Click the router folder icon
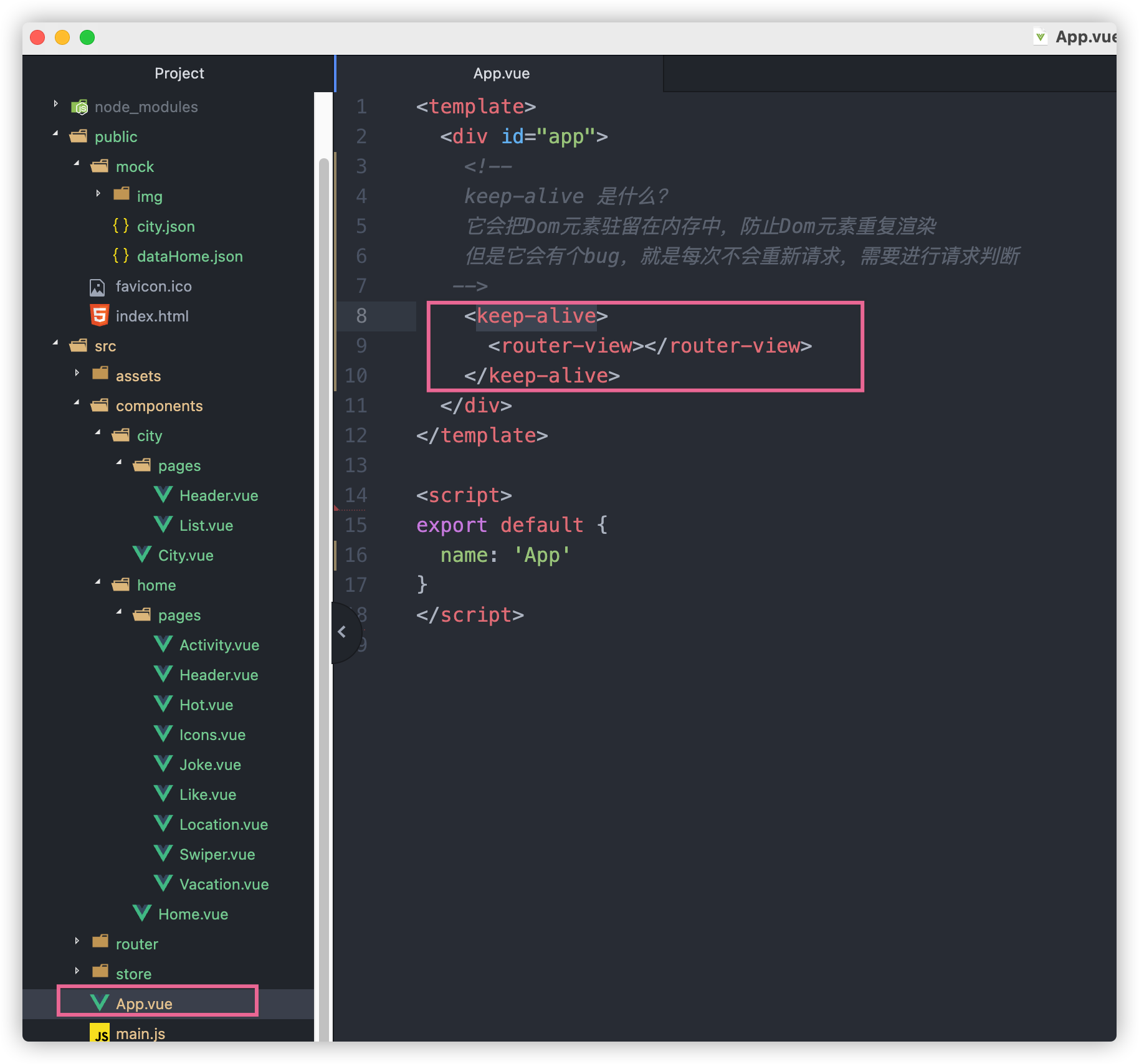The image size is (1139, 1064). 100,942
